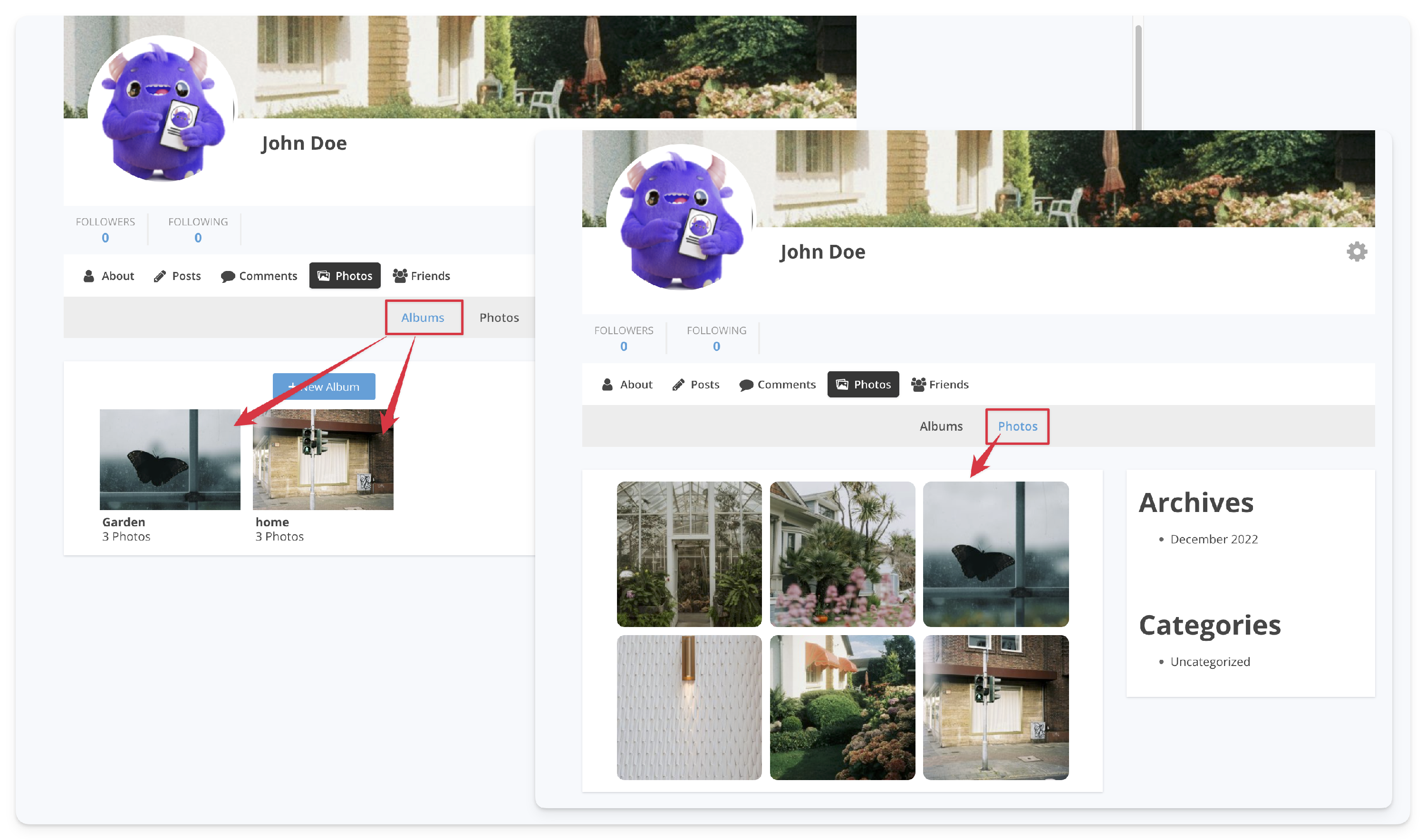This screenshot has height=840, width=1426.
Task: Click the New Album button
Action: (324, 386)
